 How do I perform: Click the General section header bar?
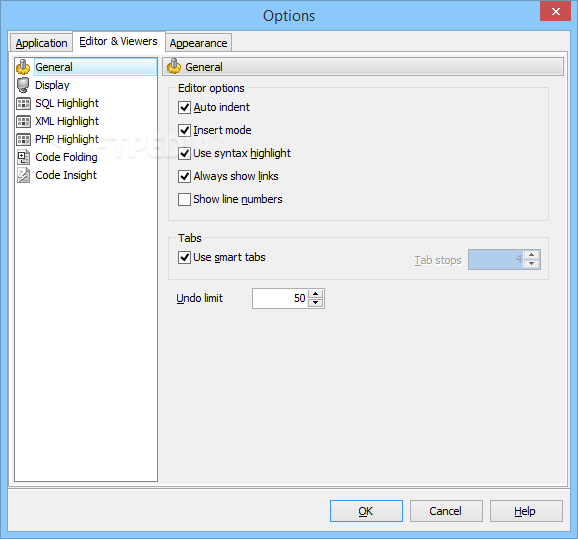[363, 67]
